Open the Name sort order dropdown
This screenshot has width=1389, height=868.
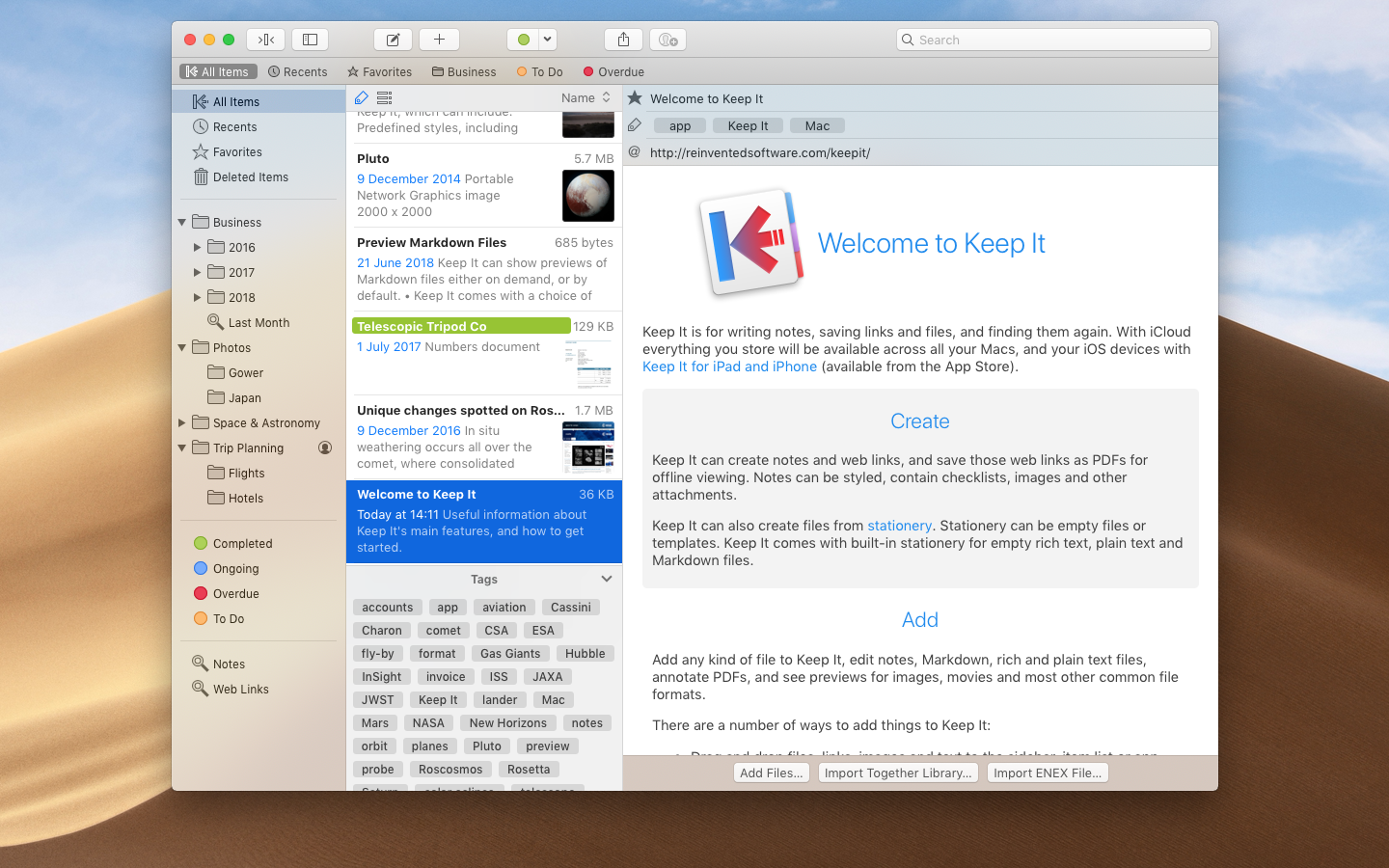[586, 97]
